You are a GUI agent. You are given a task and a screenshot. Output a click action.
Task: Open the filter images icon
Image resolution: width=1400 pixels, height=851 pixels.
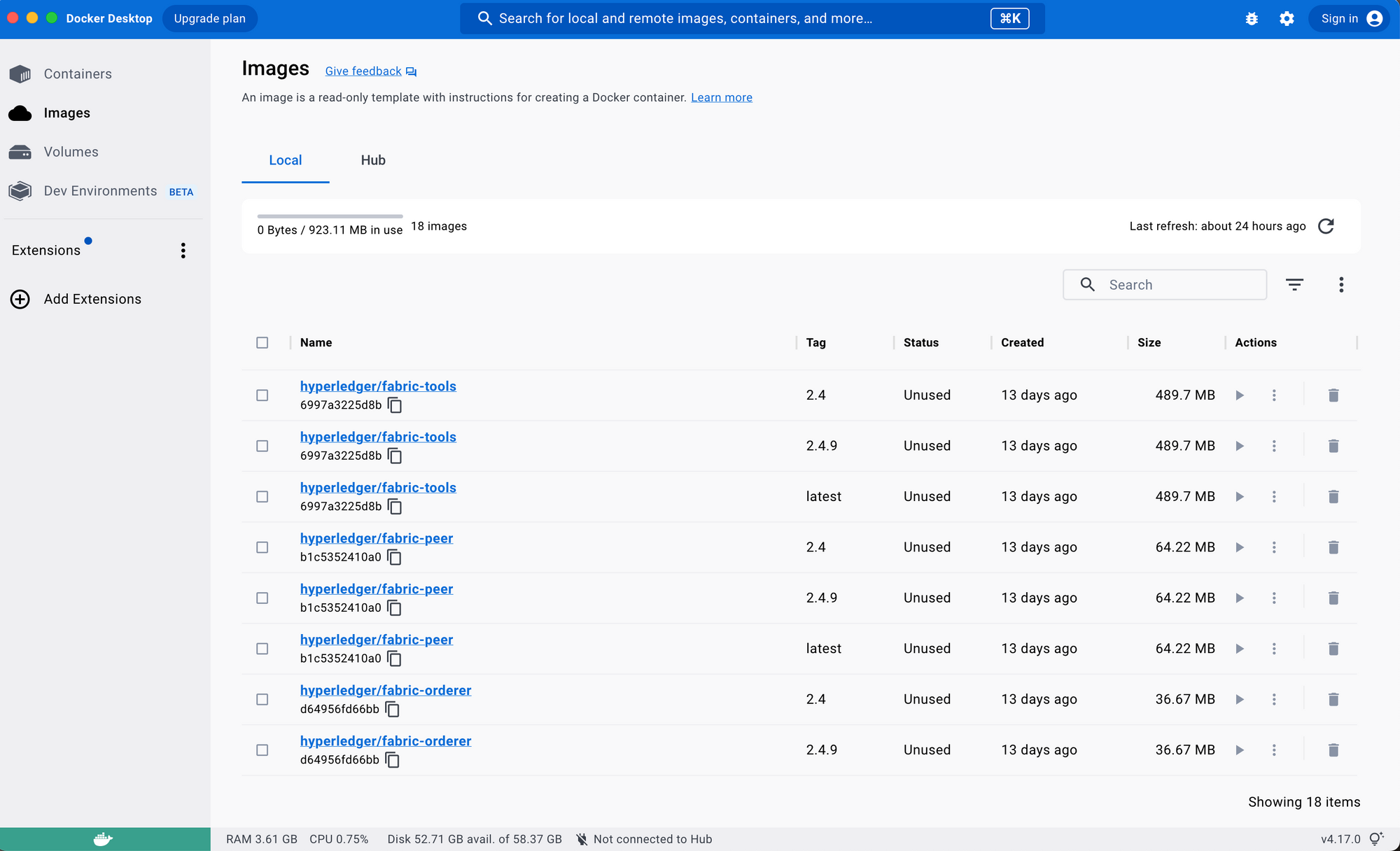pos(1294,285)
